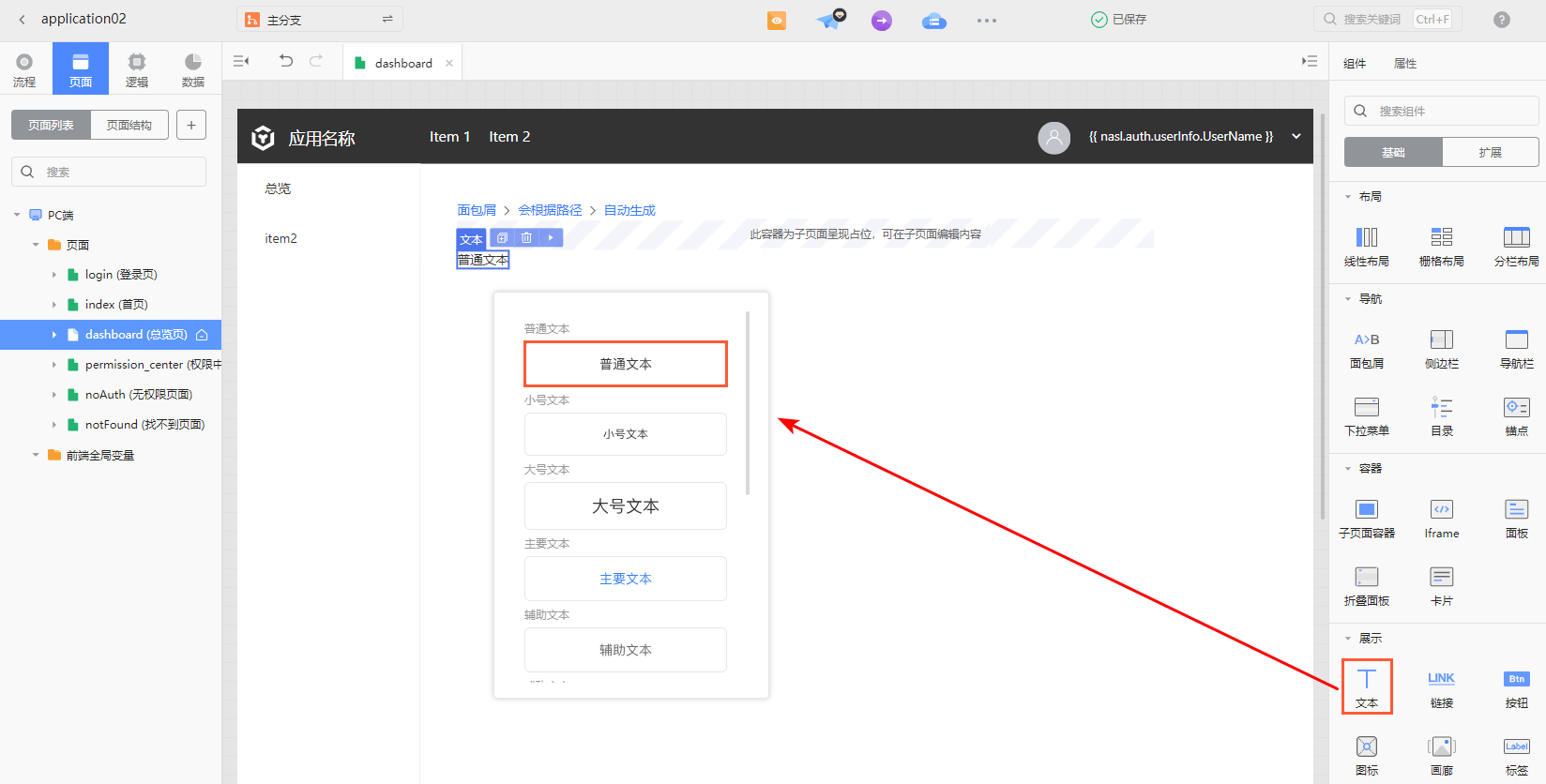Select the 下拉菜单 dropdown menu component

pyautogui.click(x=1367, y=416)
